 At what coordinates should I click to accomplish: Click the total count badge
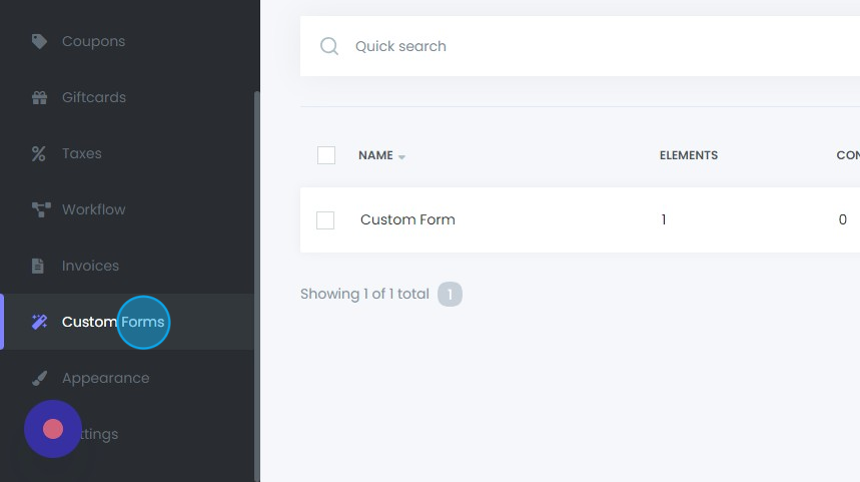pos(450,294)
